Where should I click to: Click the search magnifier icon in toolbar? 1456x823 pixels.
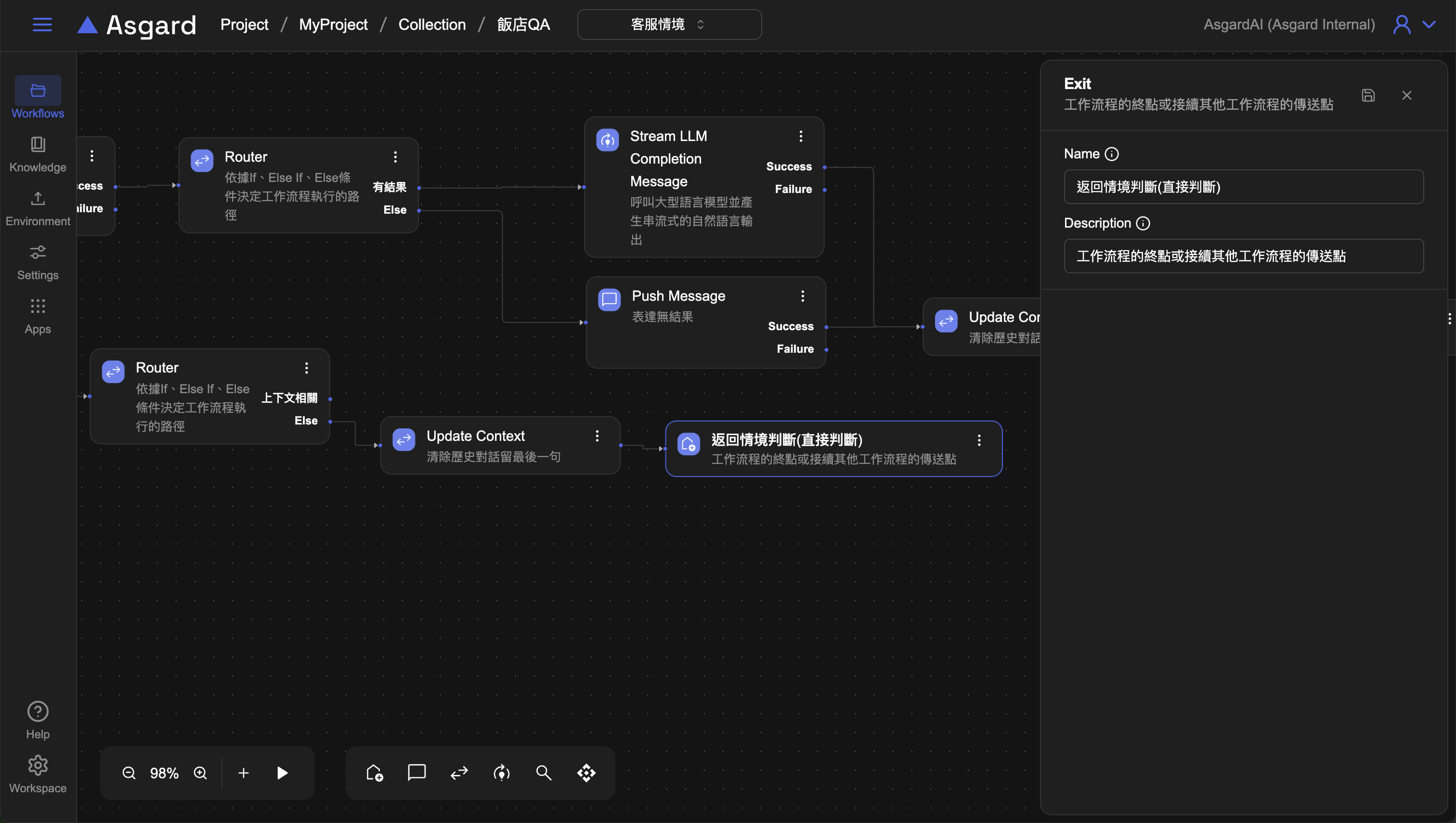(x=544, y=772)
